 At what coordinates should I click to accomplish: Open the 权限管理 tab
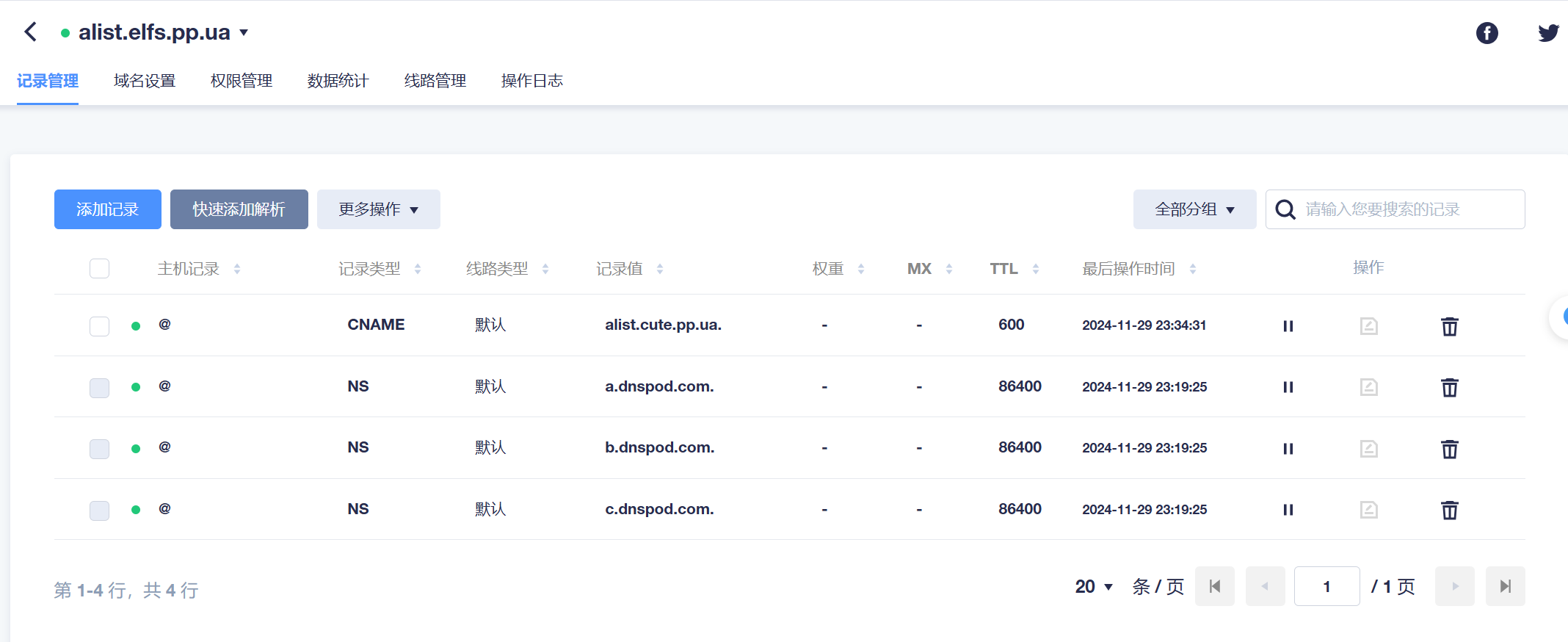point(242,81)
